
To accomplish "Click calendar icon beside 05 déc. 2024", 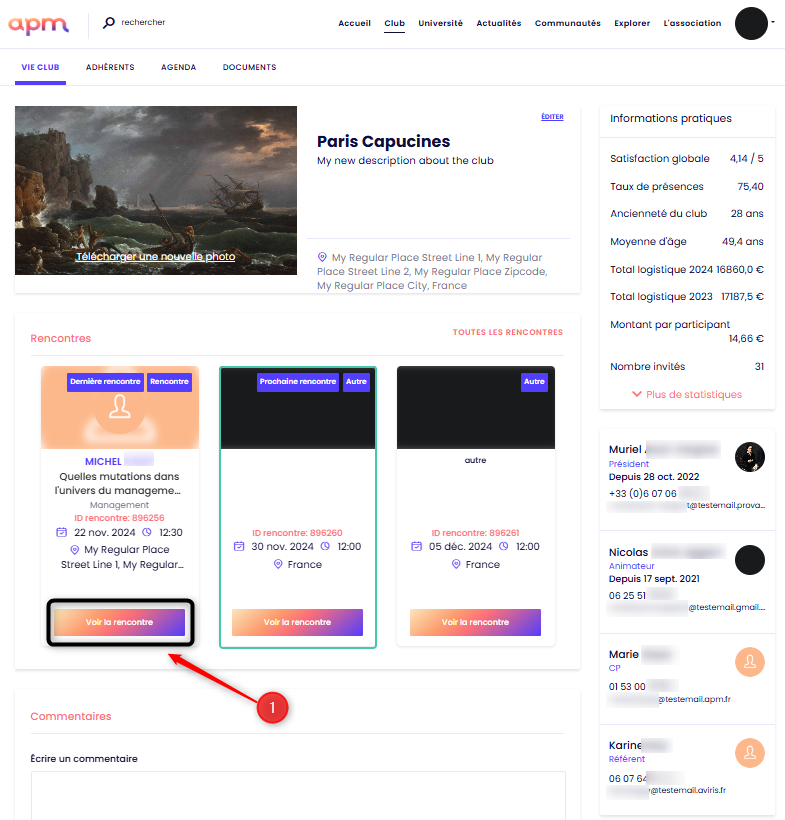I will pyautogui.click(x=417, y=546).
